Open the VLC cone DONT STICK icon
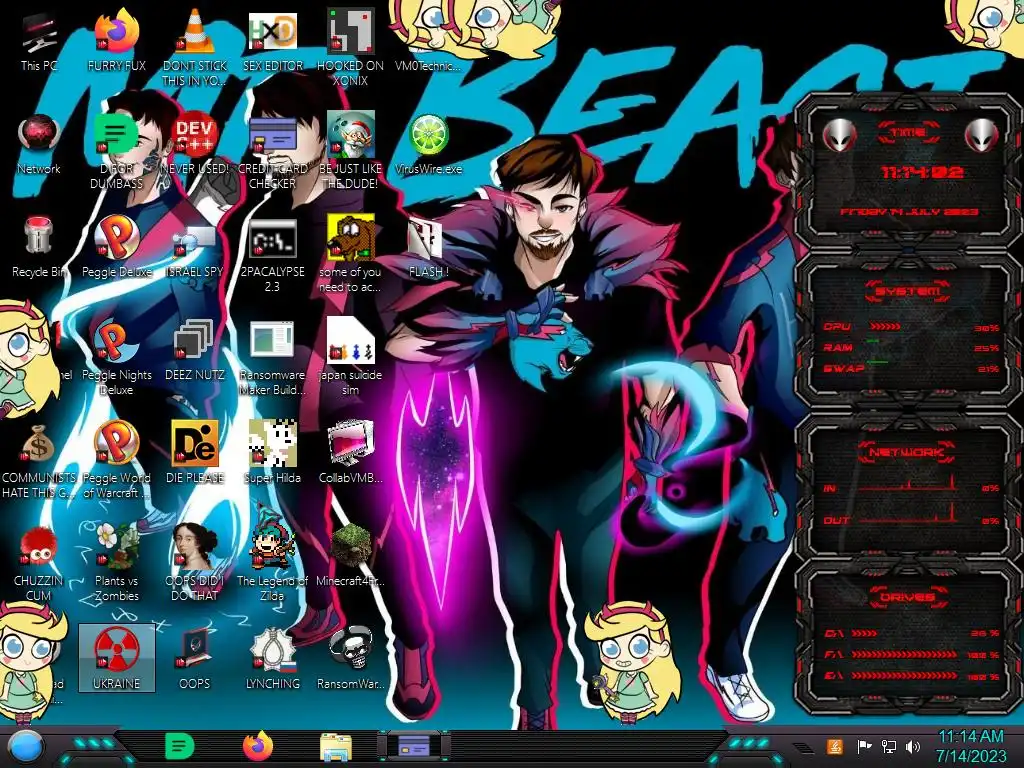The width and height of the screenshot is (1024, 768). coord(195,47)
